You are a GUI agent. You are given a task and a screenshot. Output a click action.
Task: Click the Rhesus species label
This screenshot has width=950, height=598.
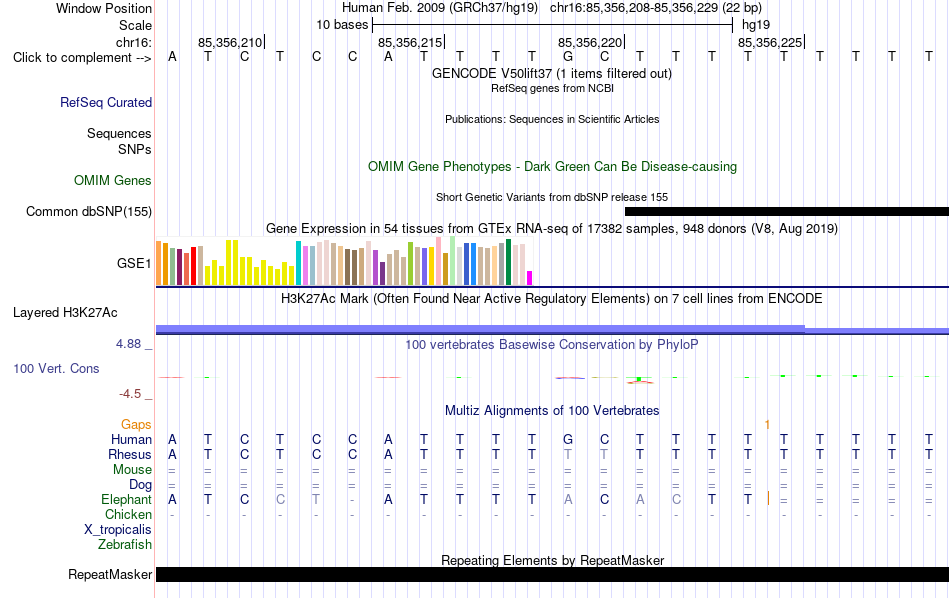click(130, 454)
